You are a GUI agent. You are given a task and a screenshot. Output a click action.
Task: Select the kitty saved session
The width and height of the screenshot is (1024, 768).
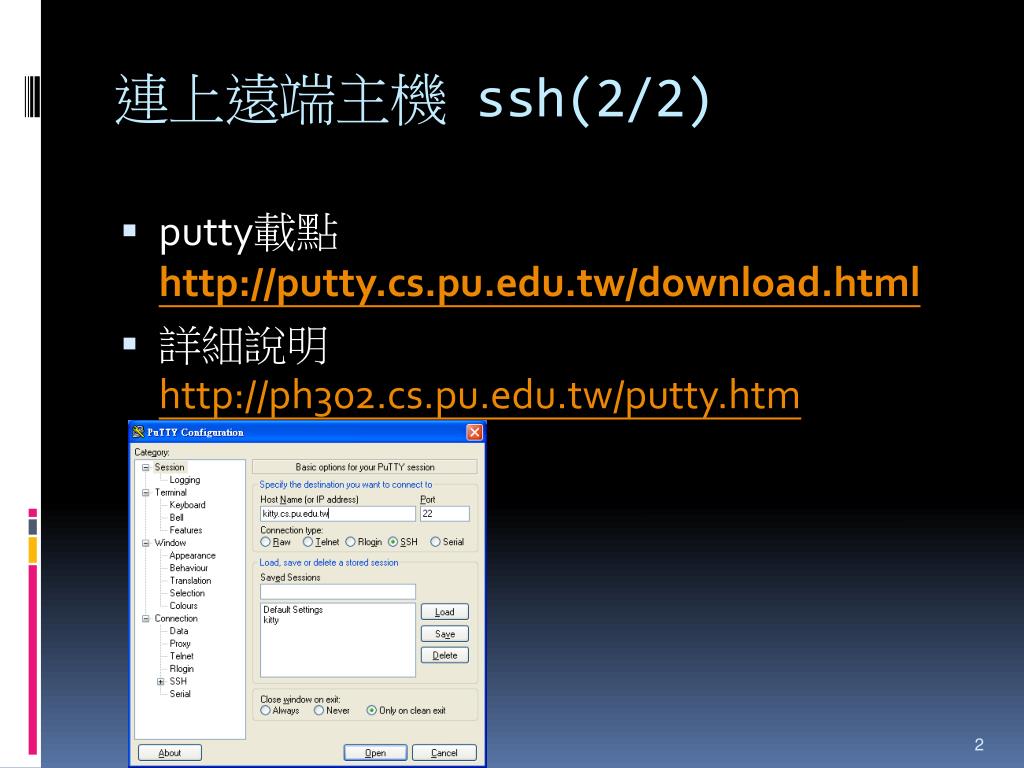pyautogui.click(x=271, y=620)
